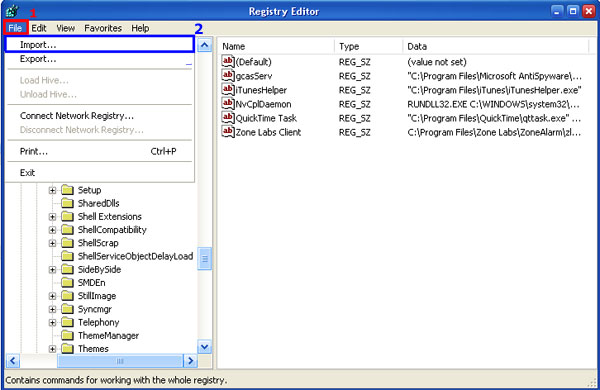
Task: Select Connect Network Registry... menu entry
Action: click(100, 116)
